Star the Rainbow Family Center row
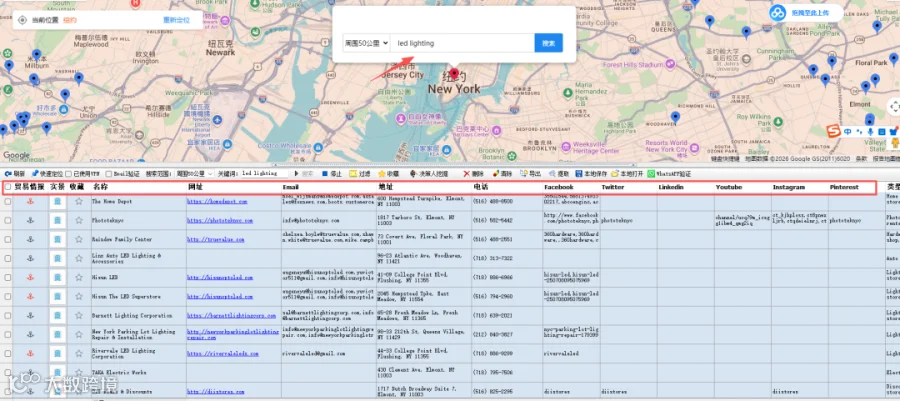This screenshot has height=401, width=900. coord(79,239)
